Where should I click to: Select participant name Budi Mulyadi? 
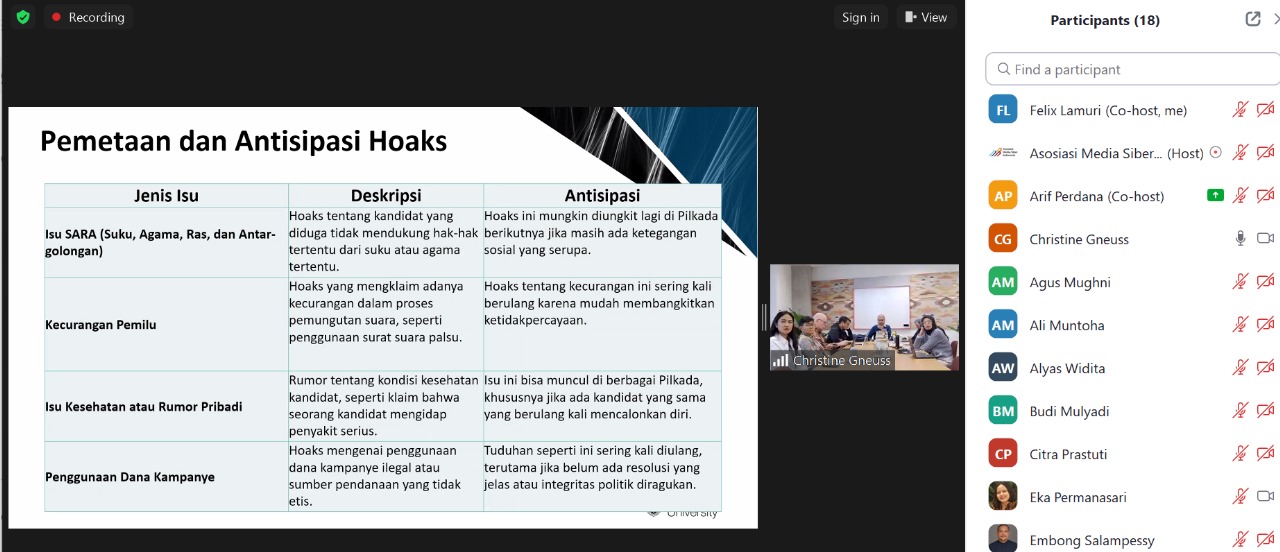[x=1069, y=411]
